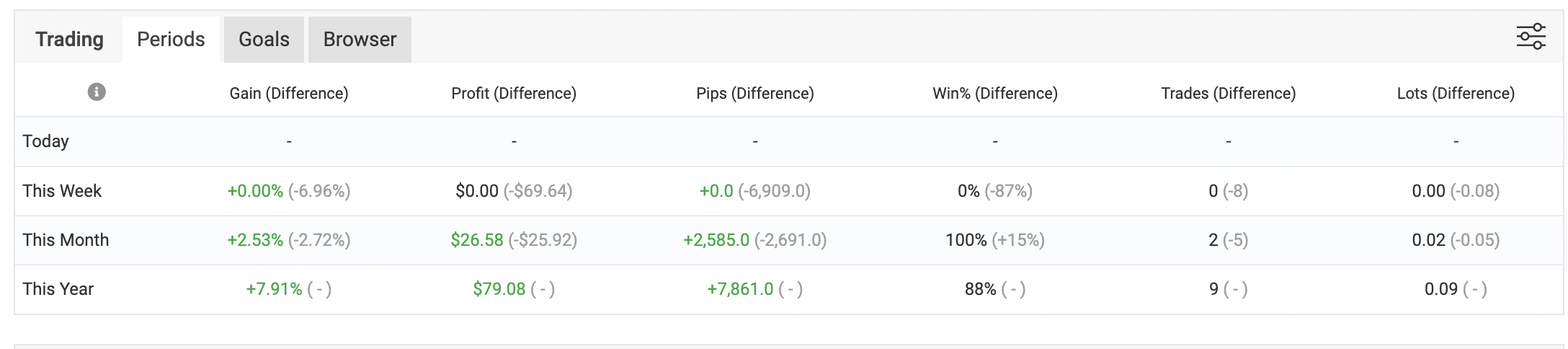Click the Win% (Difference) column header

click(995, 93)
